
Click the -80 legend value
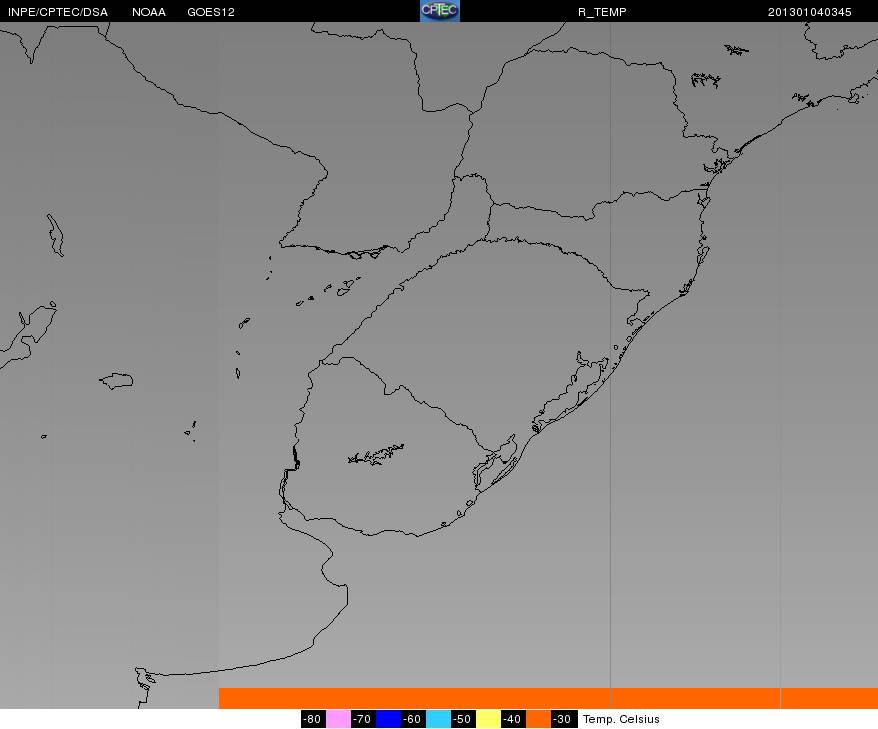[313, 719]
